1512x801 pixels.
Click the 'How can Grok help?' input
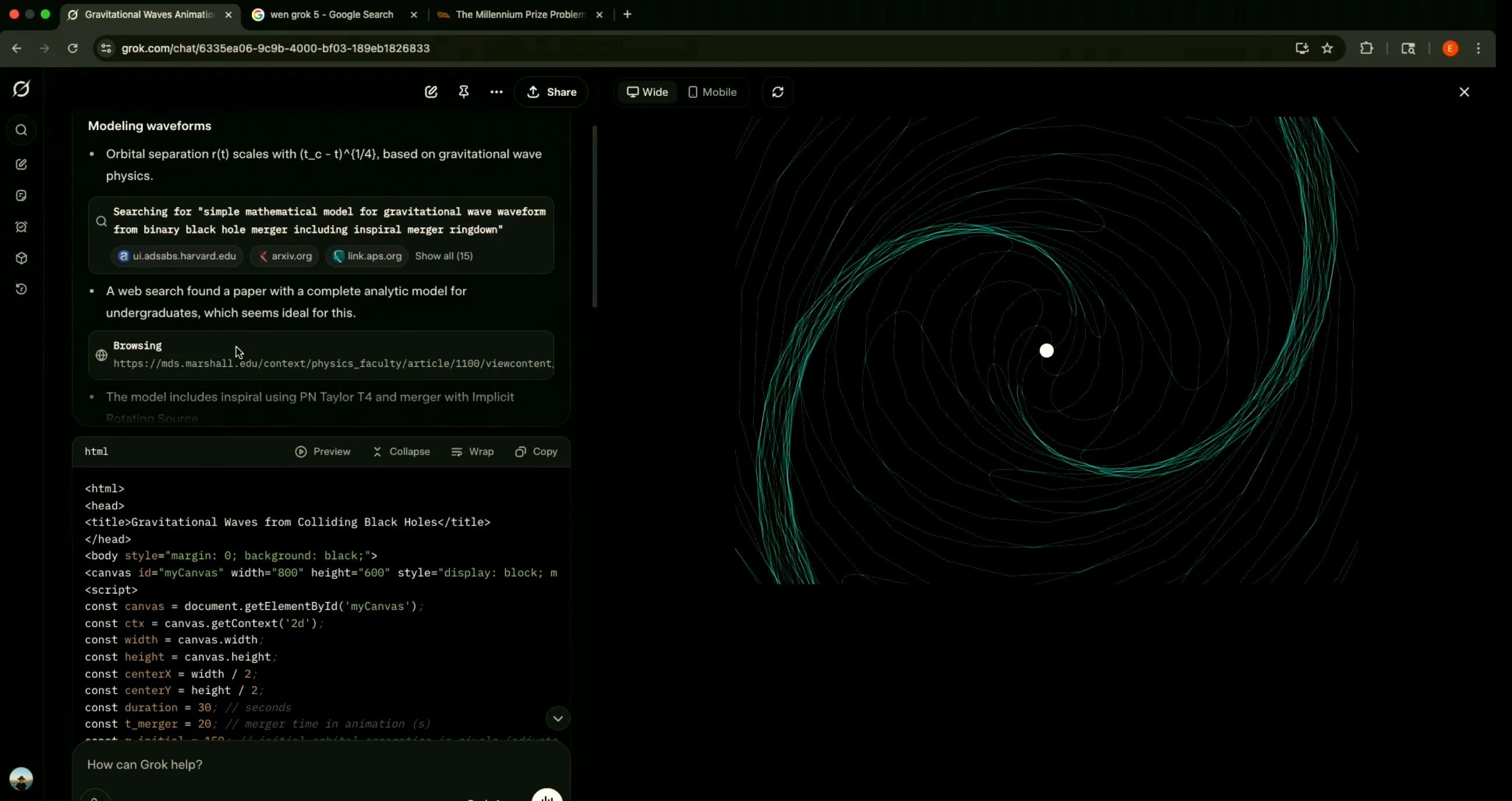[321, 764]
